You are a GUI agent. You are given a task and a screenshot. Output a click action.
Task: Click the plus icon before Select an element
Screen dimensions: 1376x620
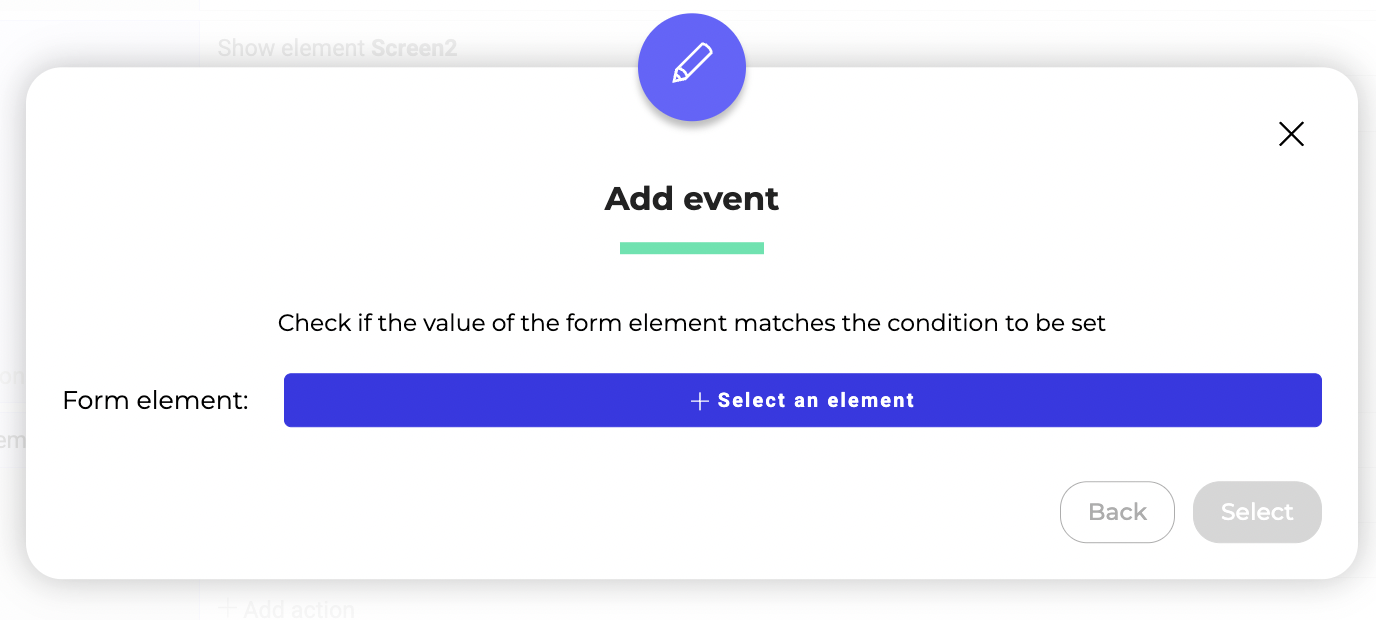(700, 401)
